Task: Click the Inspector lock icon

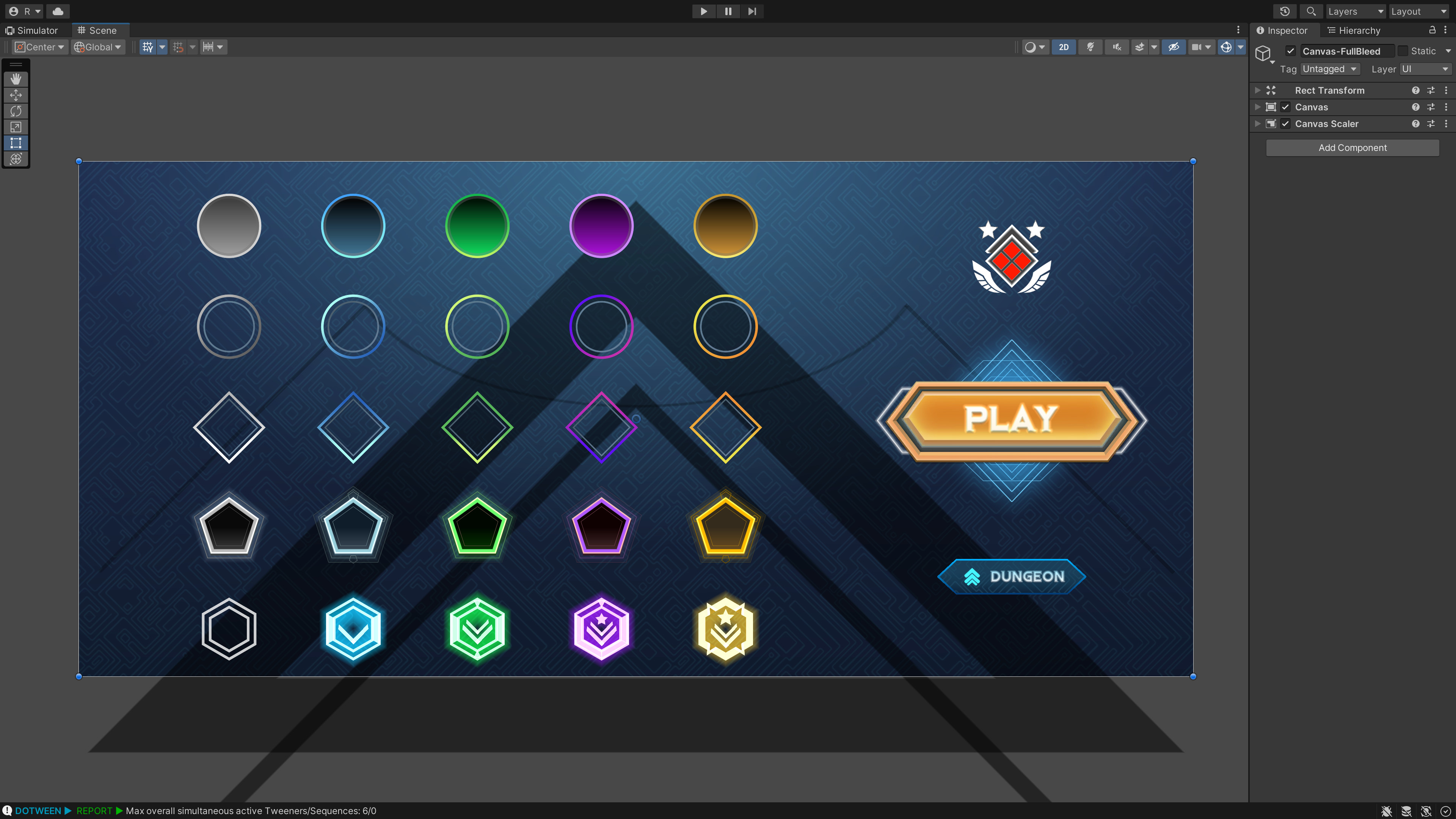Action: tap(1432, 30)
